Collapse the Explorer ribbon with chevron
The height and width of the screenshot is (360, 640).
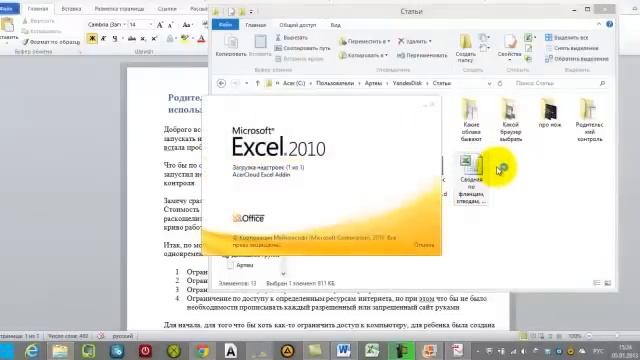tap(599, 24)
